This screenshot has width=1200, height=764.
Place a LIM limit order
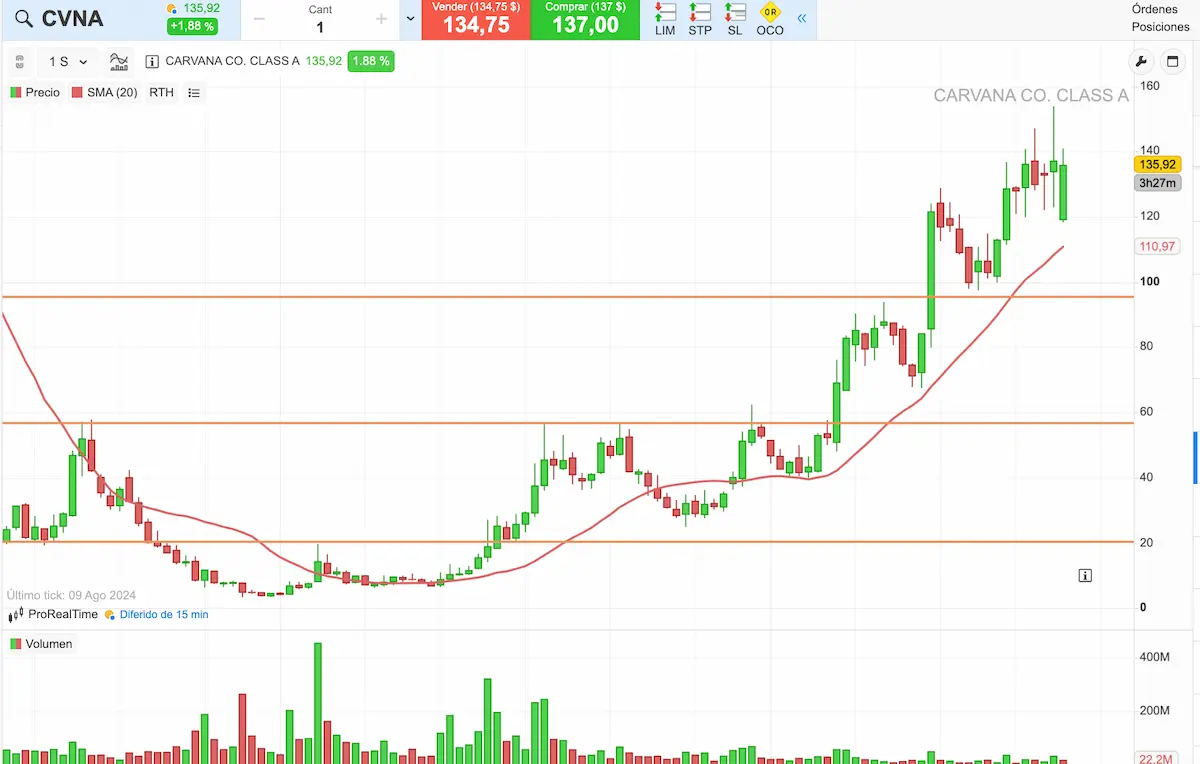pos(665,20)
